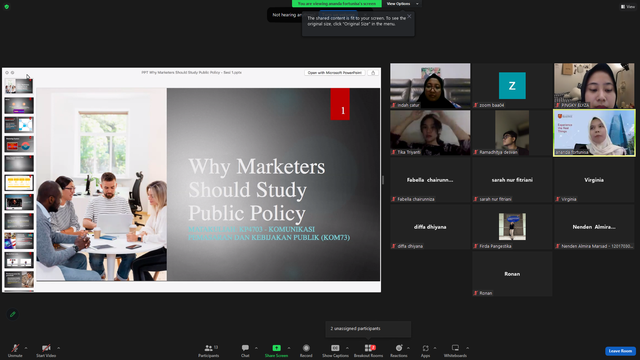
Task: Close the shared content size tooltip
Action: pos(409,16)
